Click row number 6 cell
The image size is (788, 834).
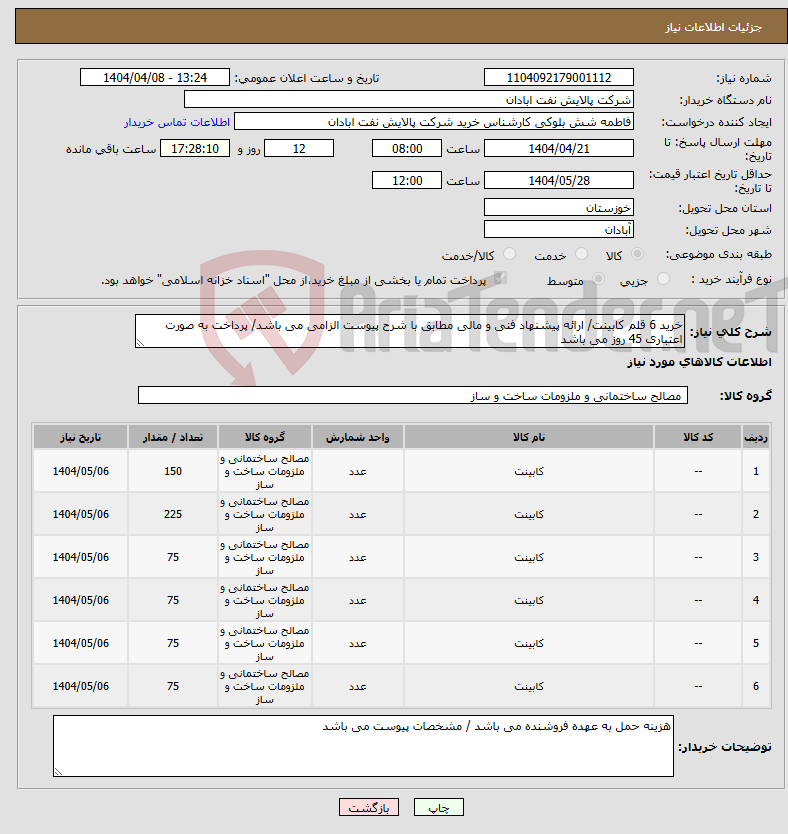pos(756,686)
